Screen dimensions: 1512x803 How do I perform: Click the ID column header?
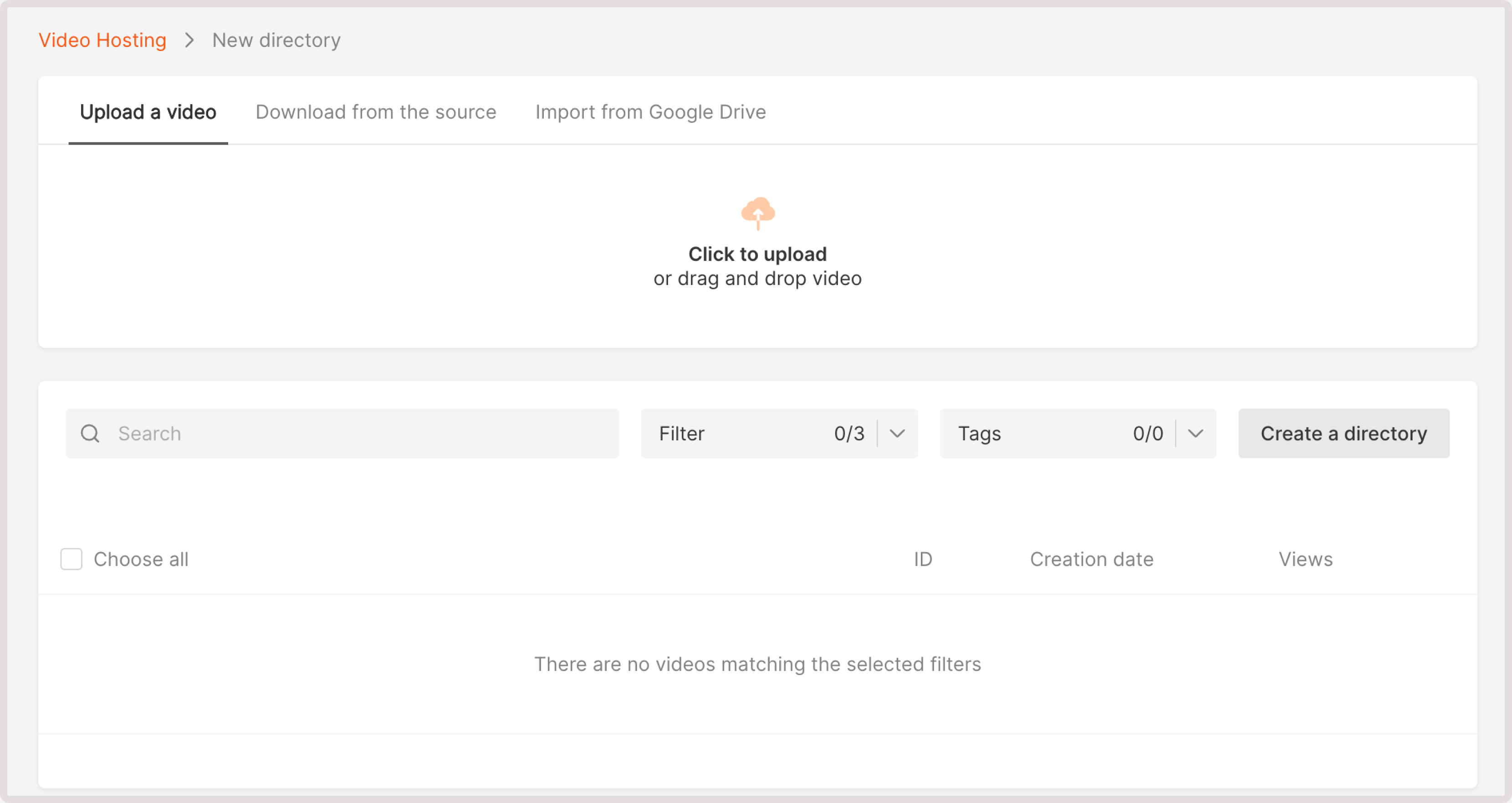click(923, 559)
